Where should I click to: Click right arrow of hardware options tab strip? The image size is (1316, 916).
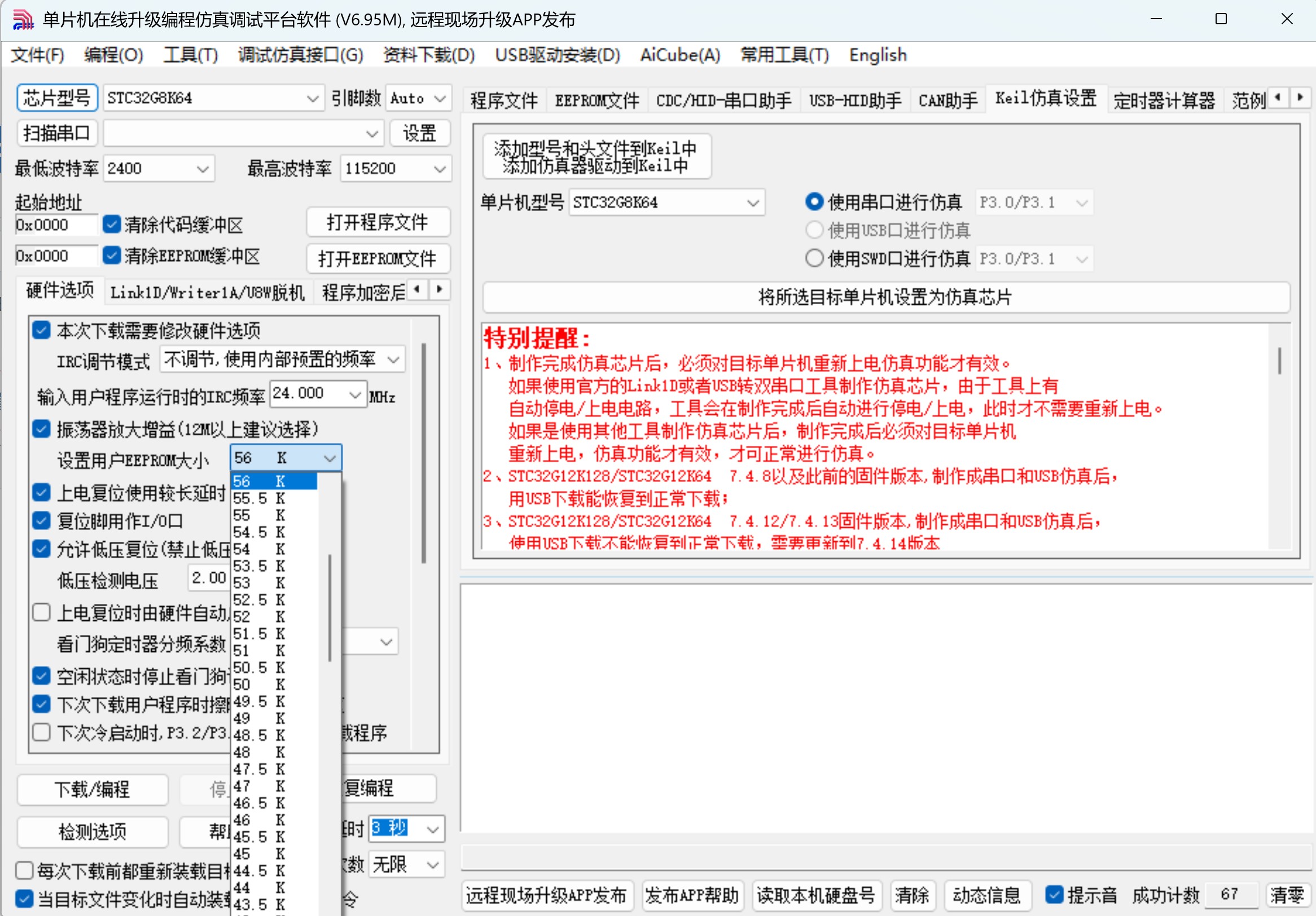click(439, 289)
